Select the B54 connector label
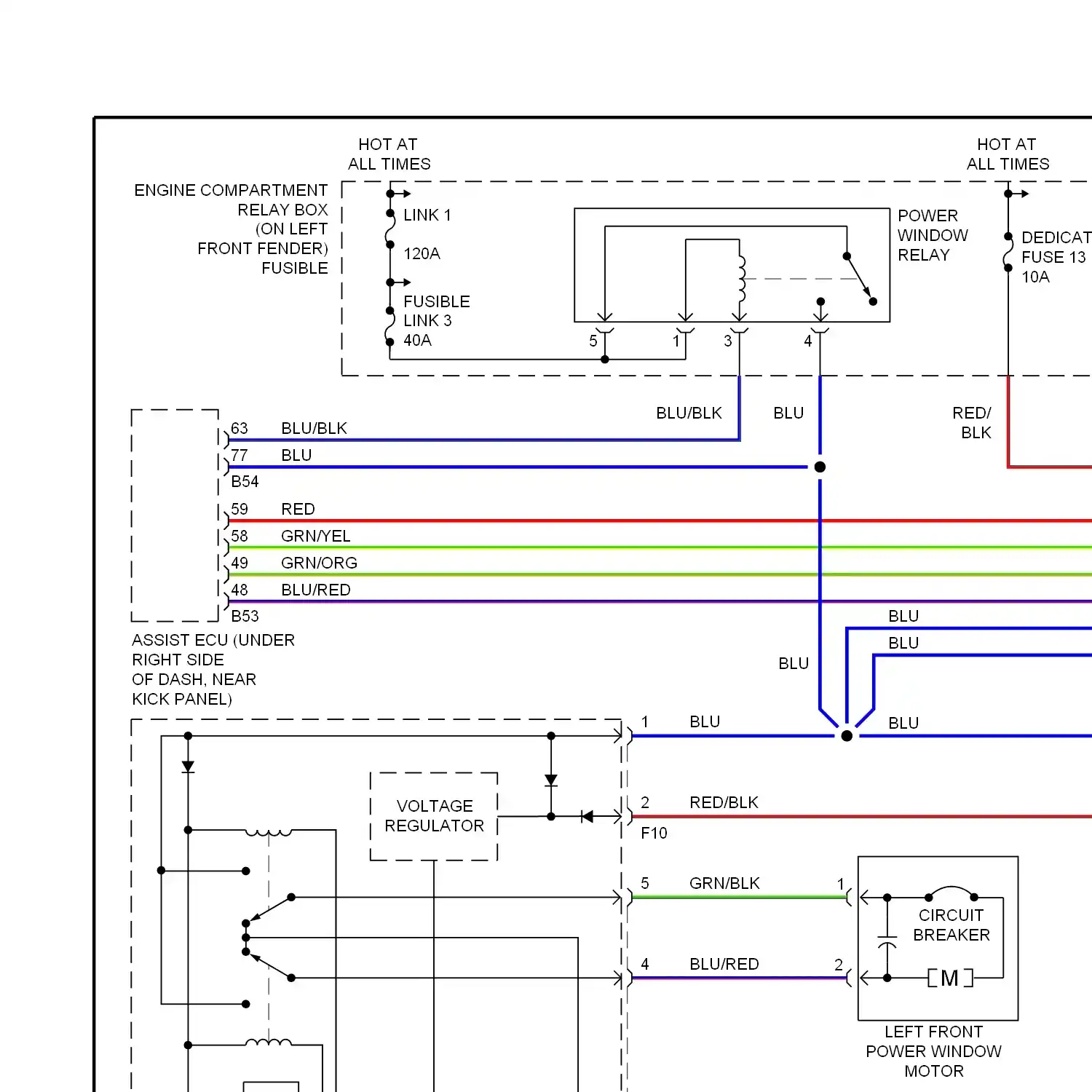This screenshot has height=1092, width=1092. [245, 481]
